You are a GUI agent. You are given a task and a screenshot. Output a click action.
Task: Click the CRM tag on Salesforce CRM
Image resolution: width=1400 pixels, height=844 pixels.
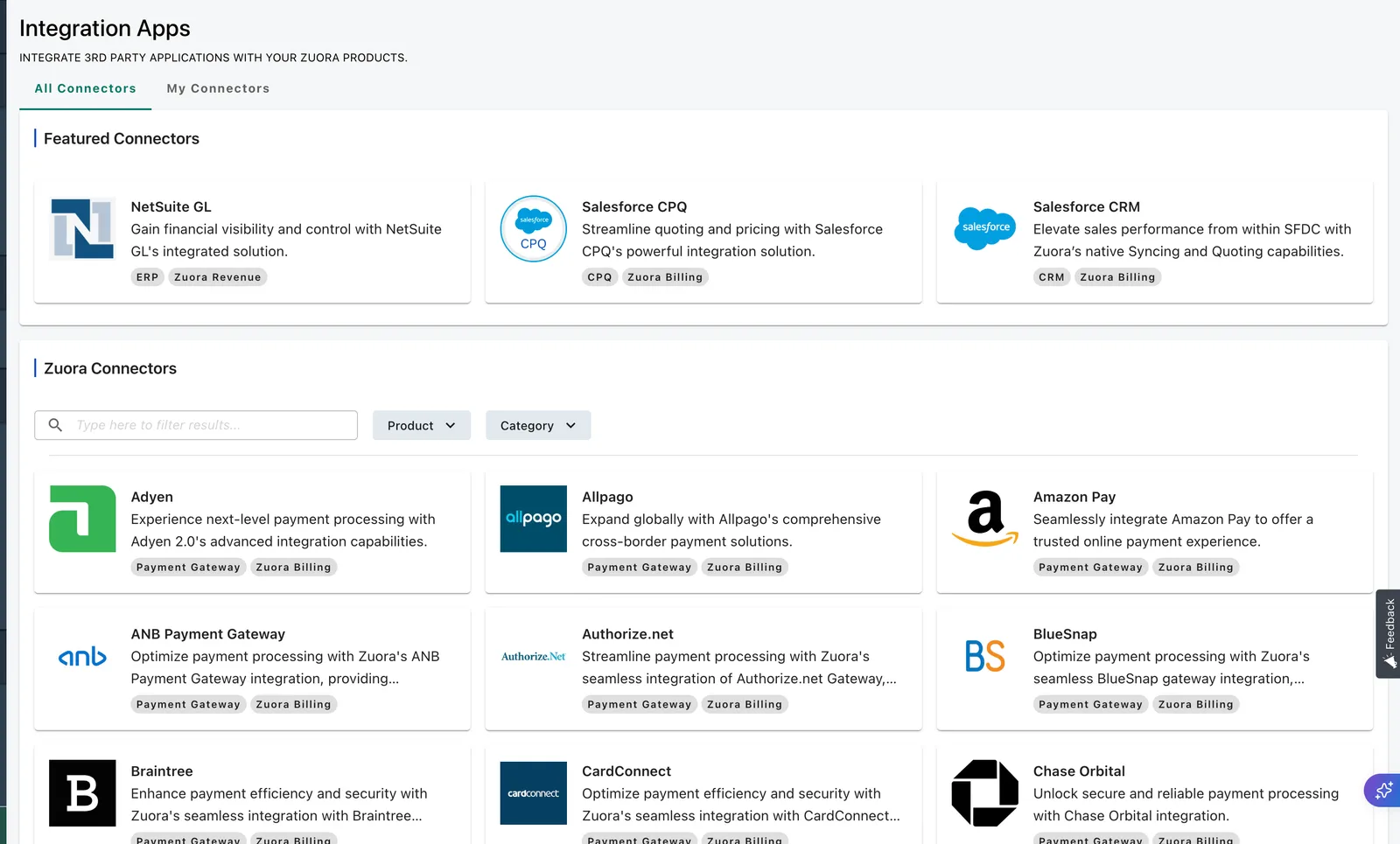pyautogui.click(x=1052, y=277)
